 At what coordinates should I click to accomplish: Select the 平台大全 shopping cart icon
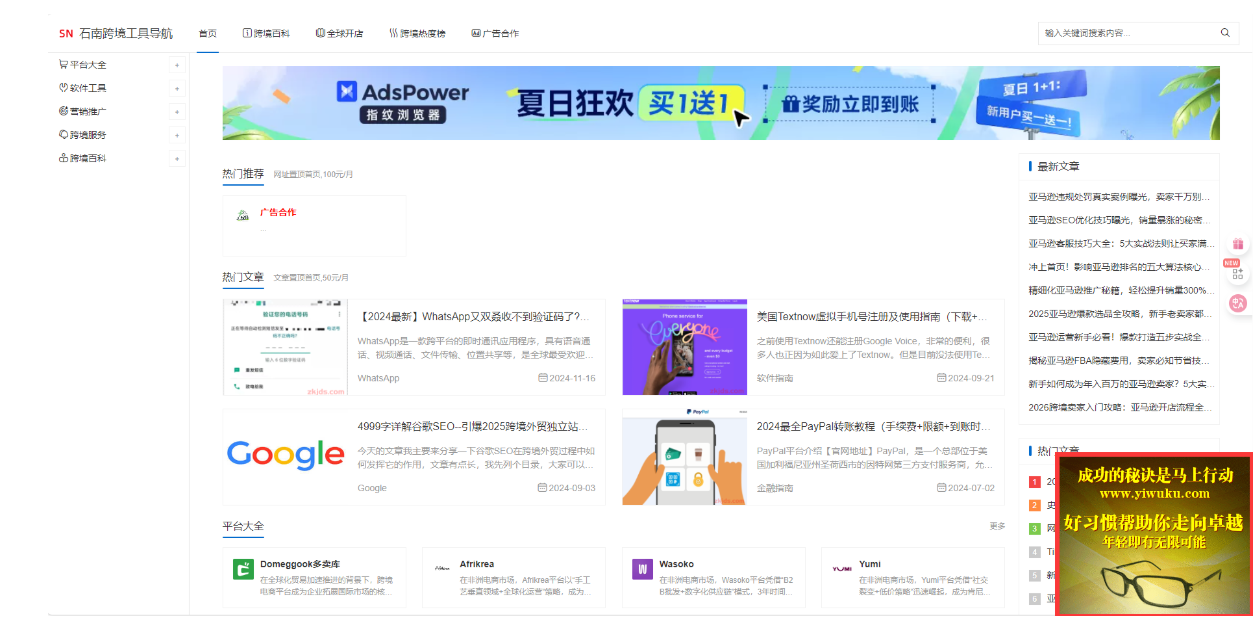coord(63,63)
